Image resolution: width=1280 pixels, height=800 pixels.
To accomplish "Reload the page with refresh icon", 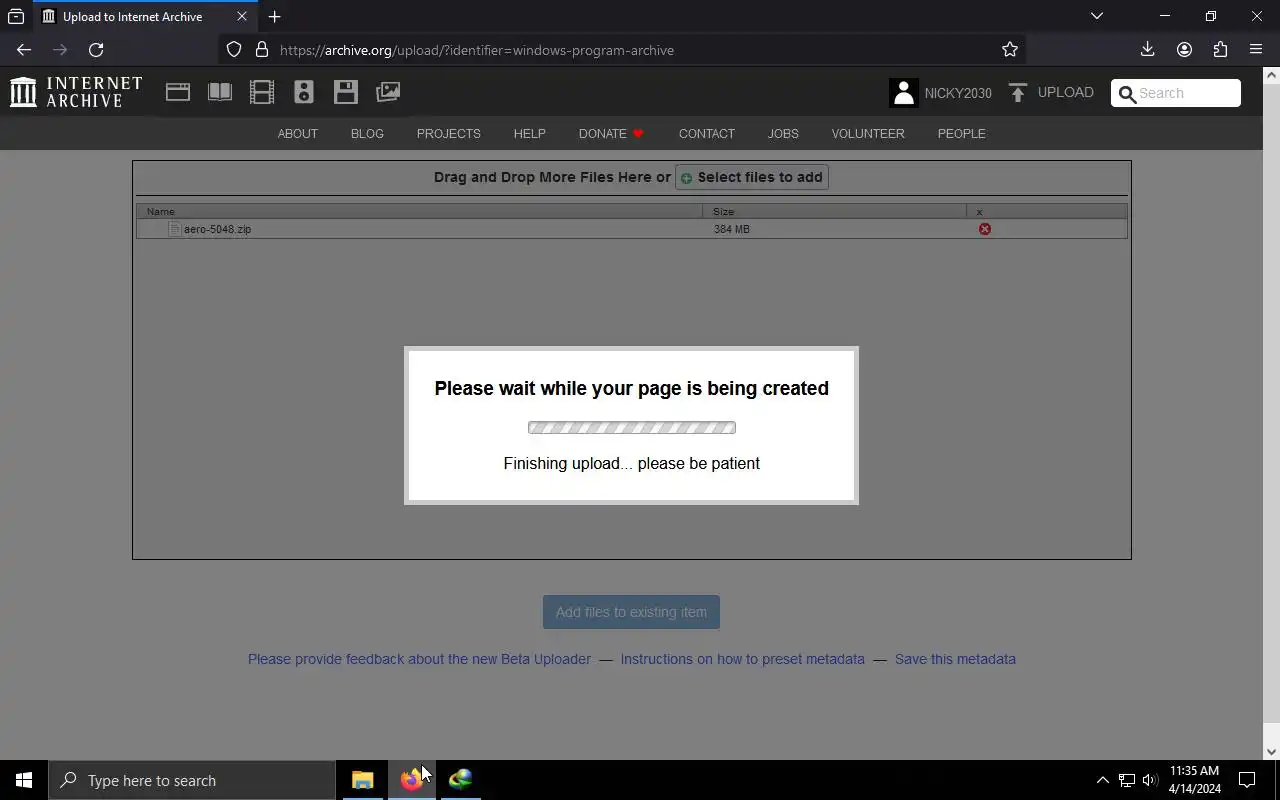I will (96, 49).
